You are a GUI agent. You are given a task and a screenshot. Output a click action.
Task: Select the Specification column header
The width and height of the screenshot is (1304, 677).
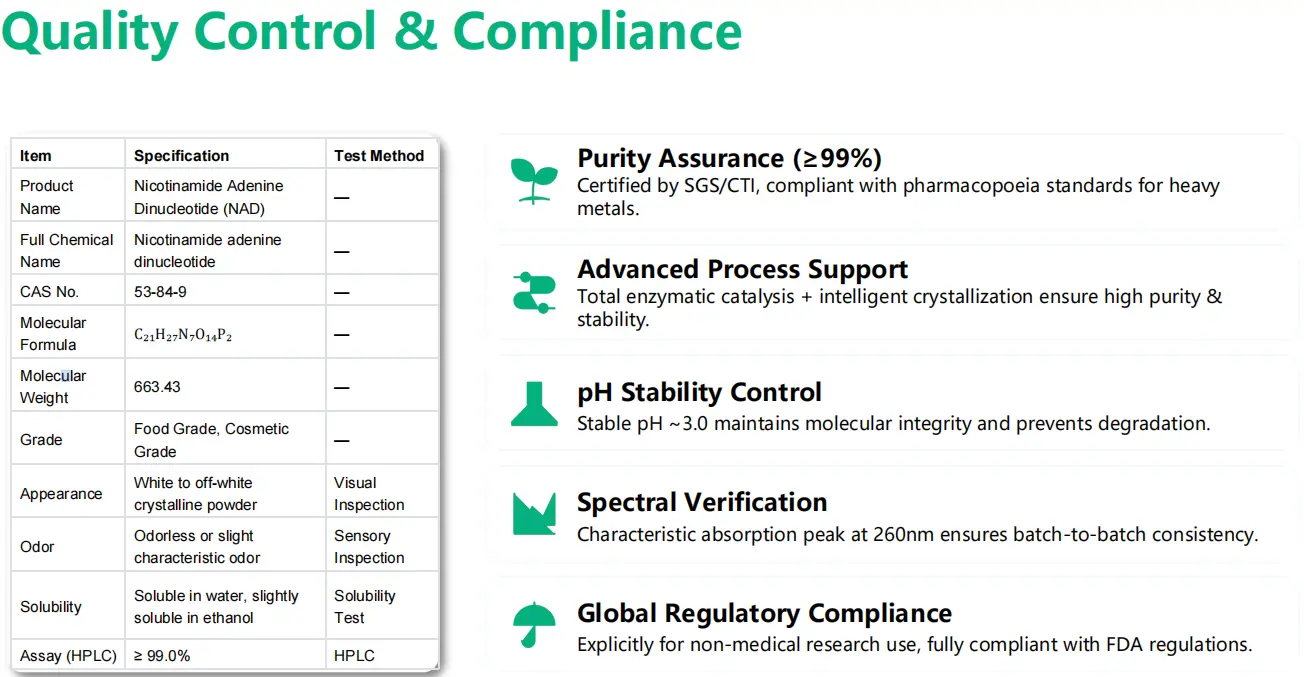(181, 156)
